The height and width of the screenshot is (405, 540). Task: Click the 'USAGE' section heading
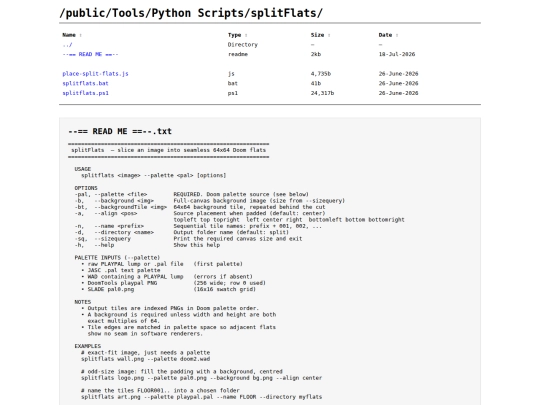click(83, 169)
